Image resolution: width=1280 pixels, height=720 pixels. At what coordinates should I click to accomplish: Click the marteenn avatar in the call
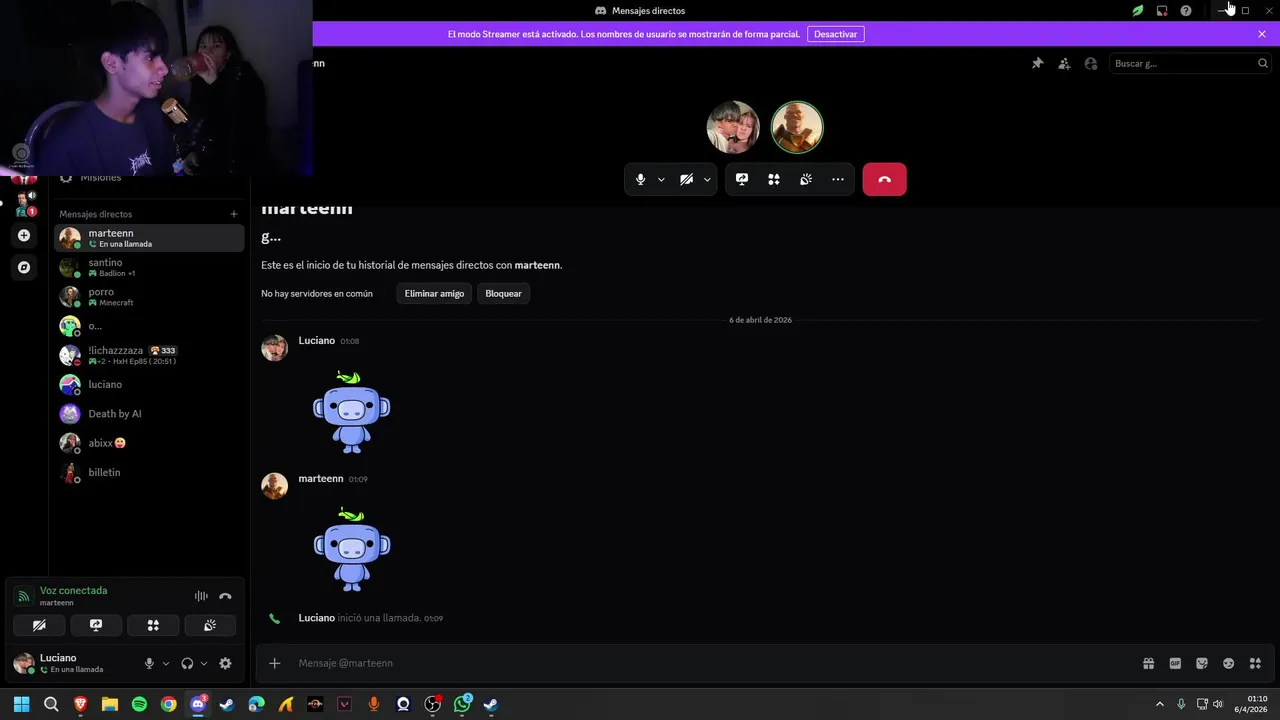[797, 127]
